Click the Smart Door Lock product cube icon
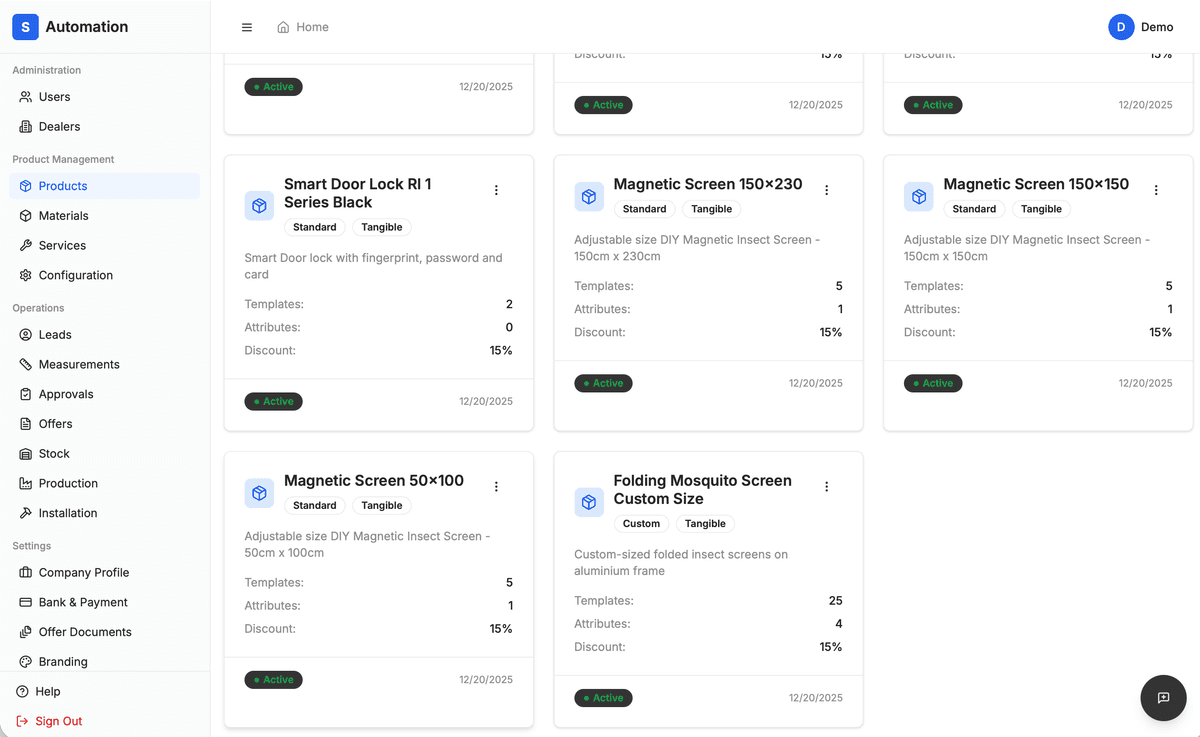Image resolution: width=1200 pixels, height=737 pixels. [259, 206]
